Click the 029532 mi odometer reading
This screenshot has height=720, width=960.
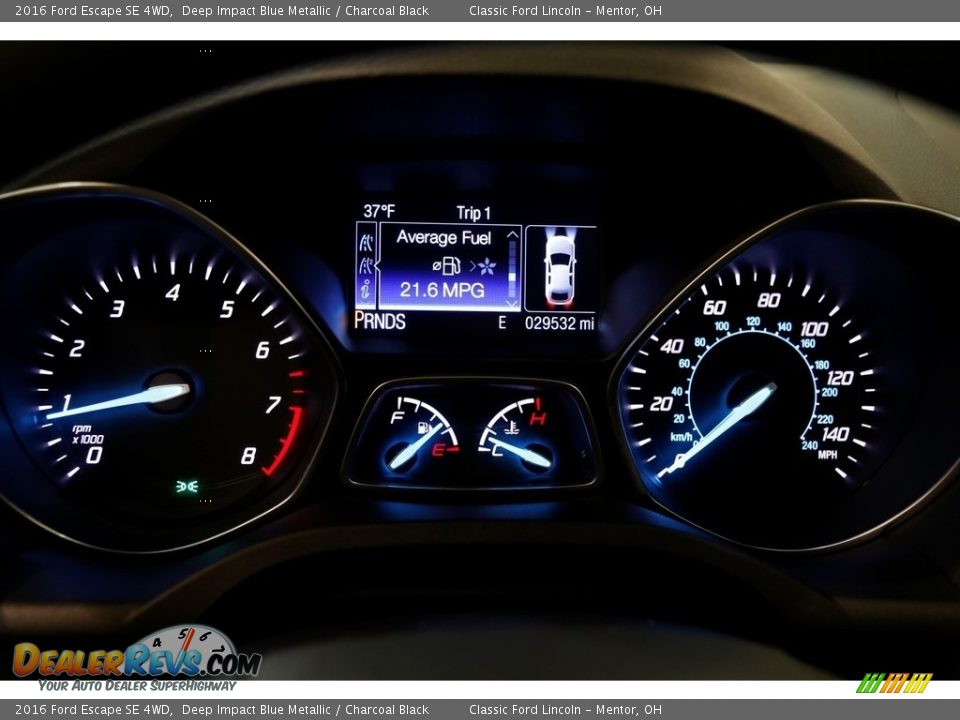559,323
